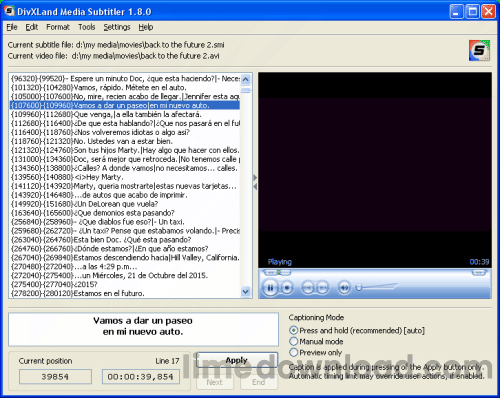Viewport: 500px width, 398px height.
Task: Select line '¿Un DeLorean que vuela?'
Action: click(125, 204)
